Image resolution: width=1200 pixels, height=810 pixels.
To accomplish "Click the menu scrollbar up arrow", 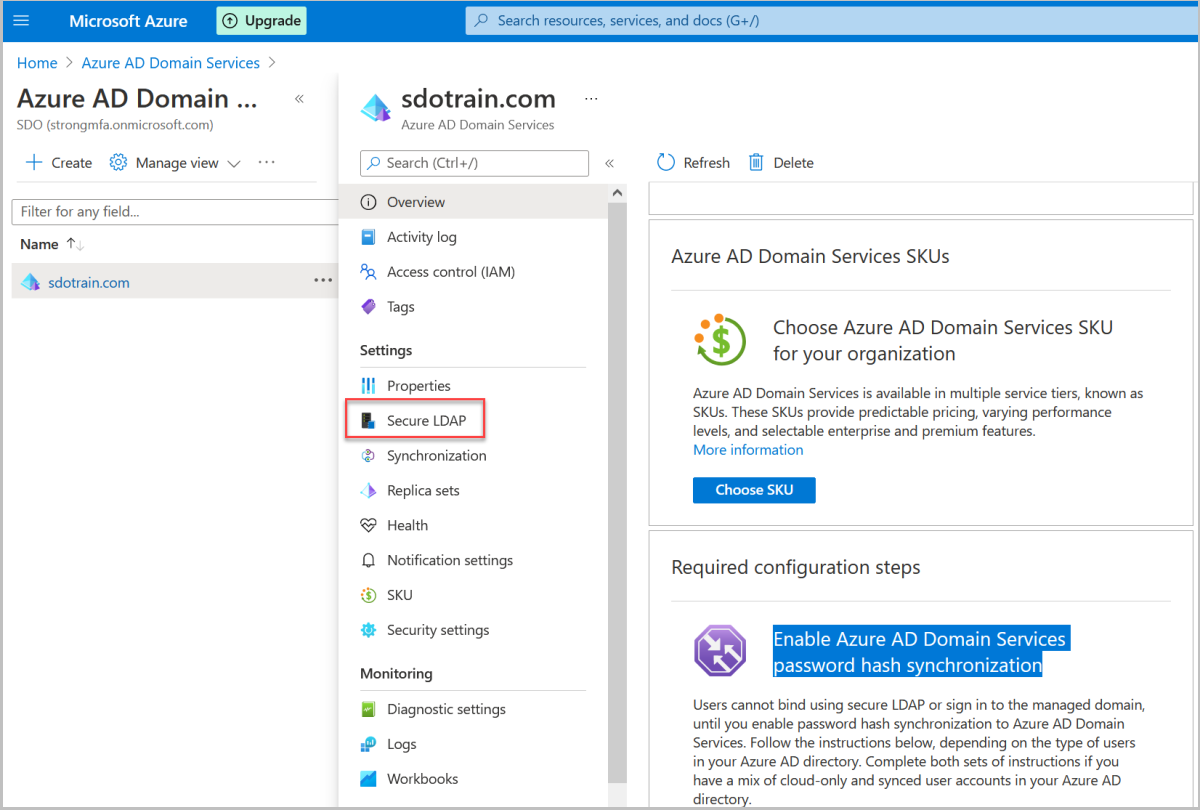I will click(x=616, y=192).
